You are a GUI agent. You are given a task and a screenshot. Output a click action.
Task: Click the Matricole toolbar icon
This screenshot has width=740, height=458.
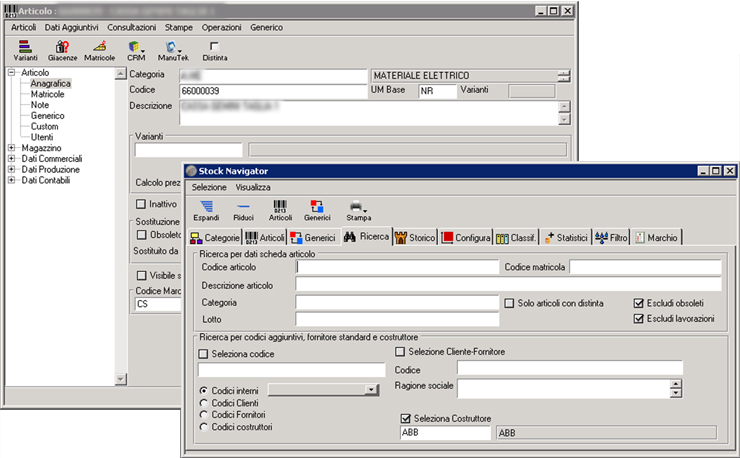coord(100,51)
